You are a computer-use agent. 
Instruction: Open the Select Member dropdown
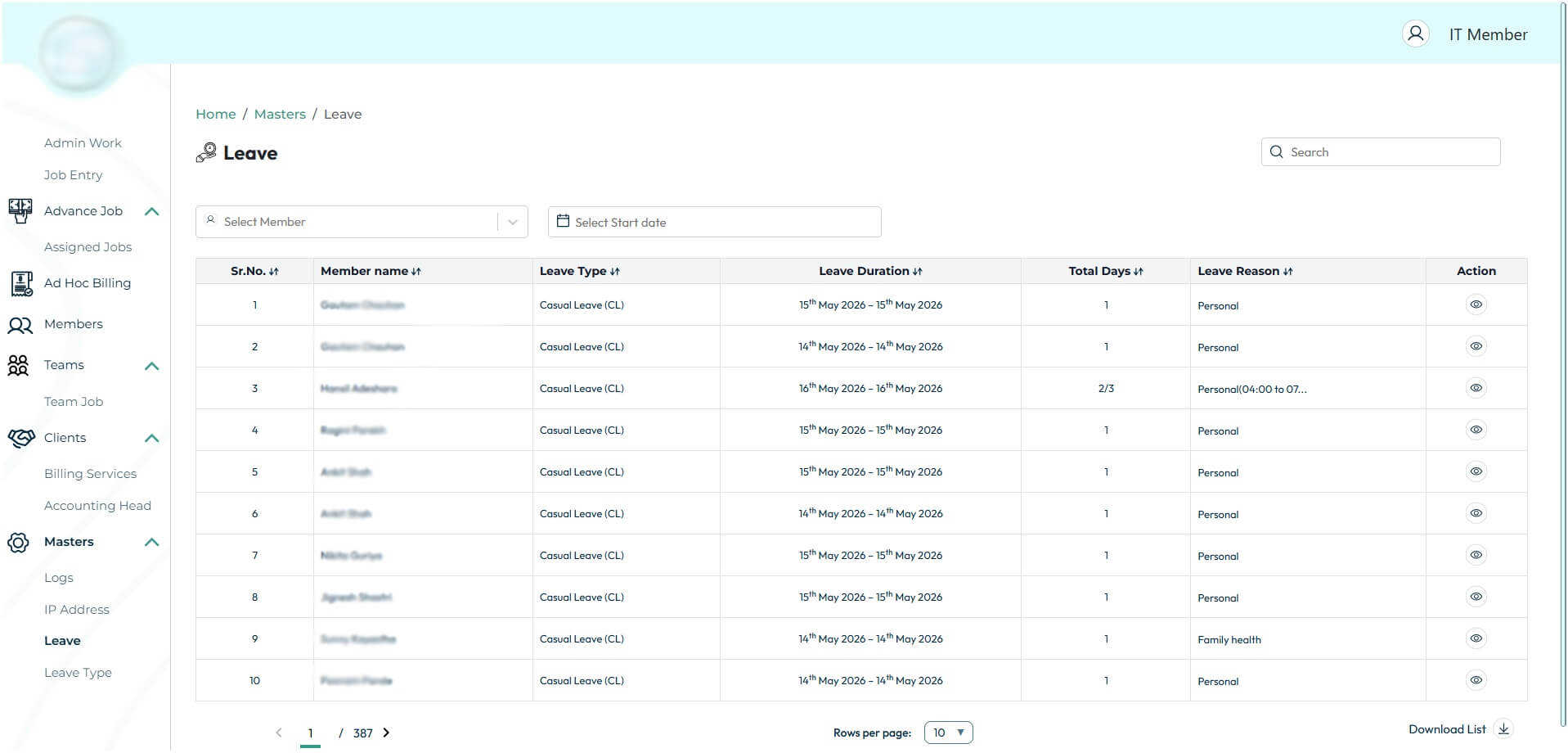(x=362, y=222)
